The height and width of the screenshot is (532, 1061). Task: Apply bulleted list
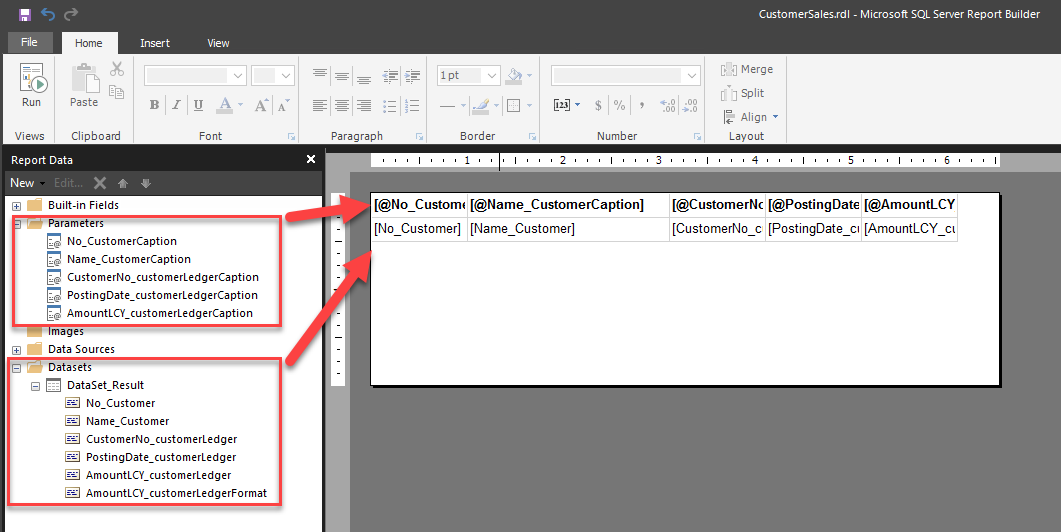click(x=390, y=106)
